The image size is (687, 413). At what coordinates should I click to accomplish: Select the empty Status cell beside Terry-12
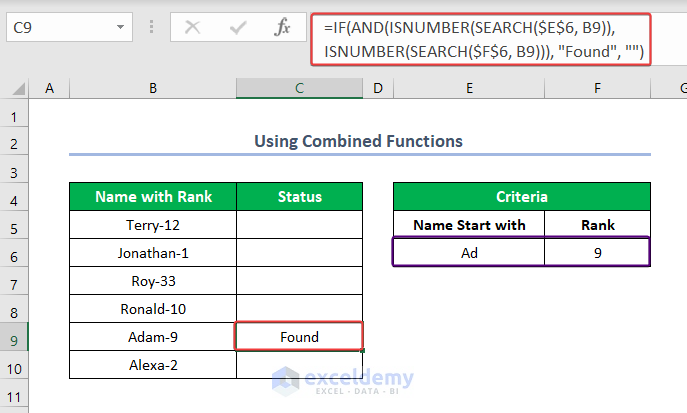click(x=300, y=225)
